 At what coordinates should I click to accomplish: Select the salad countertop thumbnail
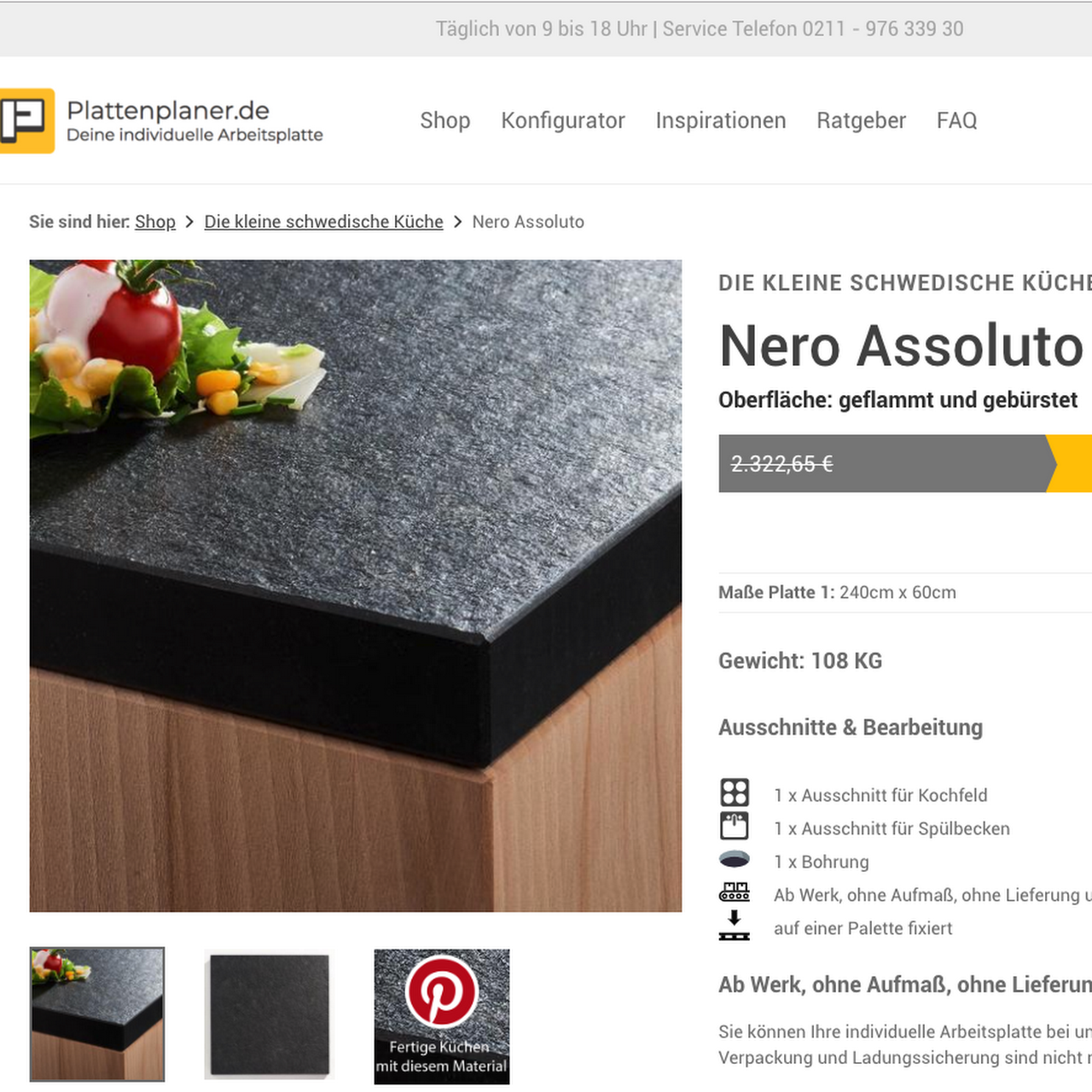[97, 1014]
